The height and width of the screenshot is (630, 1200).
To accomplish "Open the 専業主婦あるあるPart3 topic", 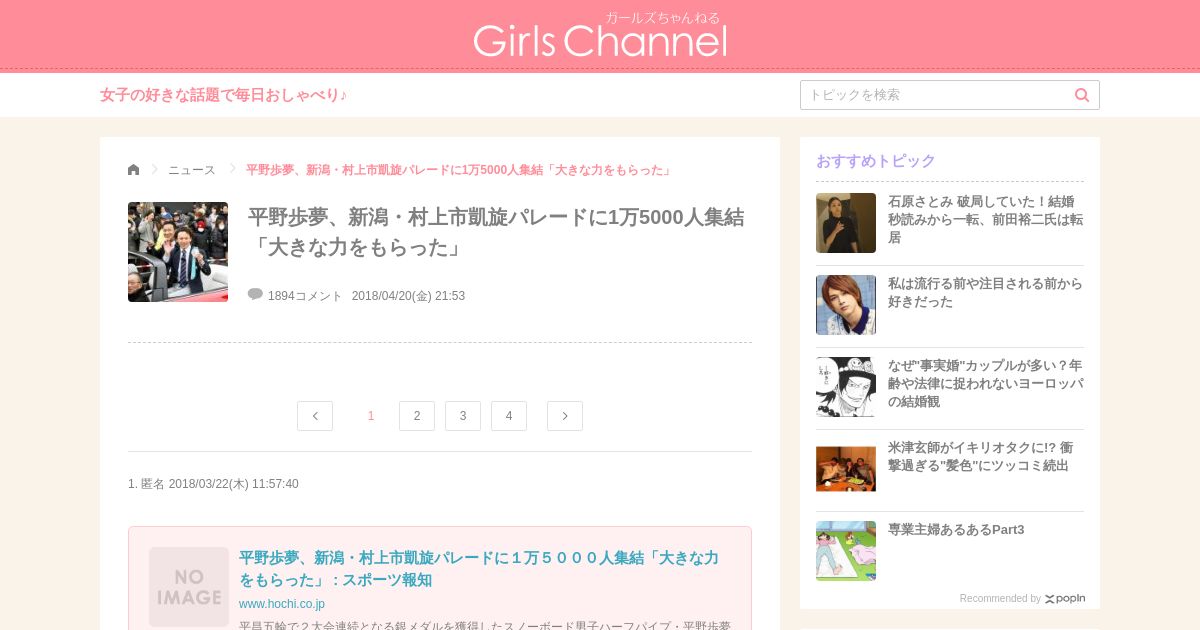I will (956, 530).
